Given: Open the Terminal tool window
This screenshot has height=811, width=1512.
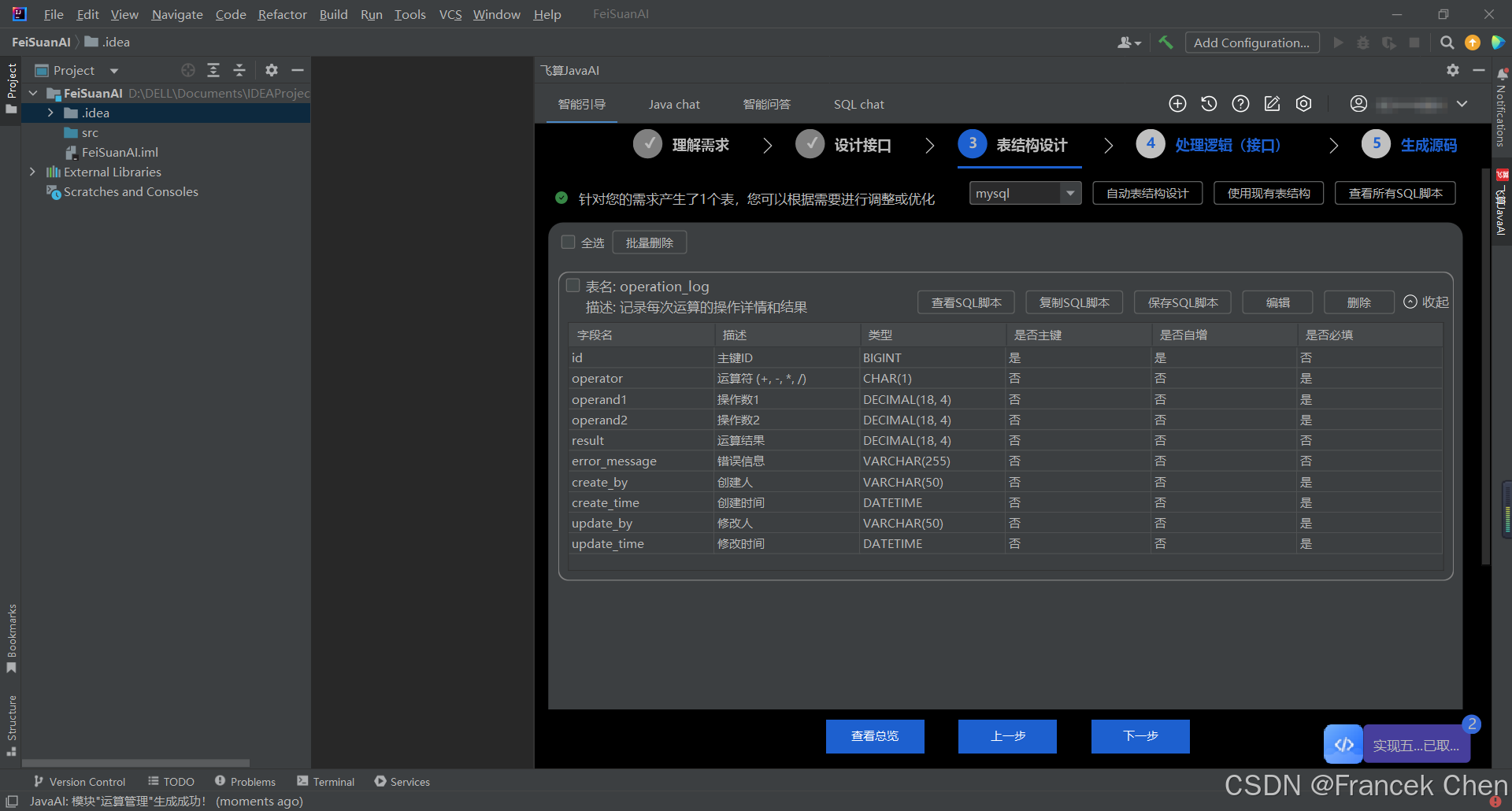Looking at the screenshot, I should [325, 781].
